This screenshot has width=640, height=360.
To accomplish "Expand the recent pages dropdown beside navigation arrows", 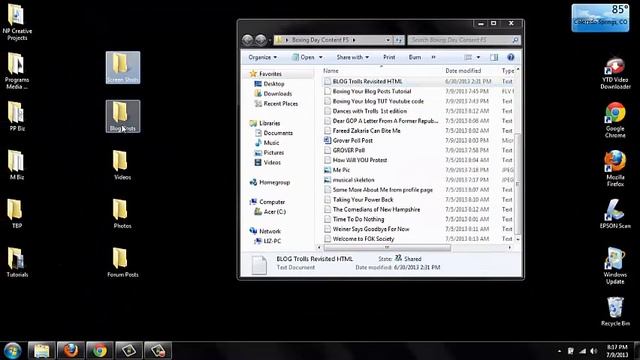I will click(x=270, y=40).
